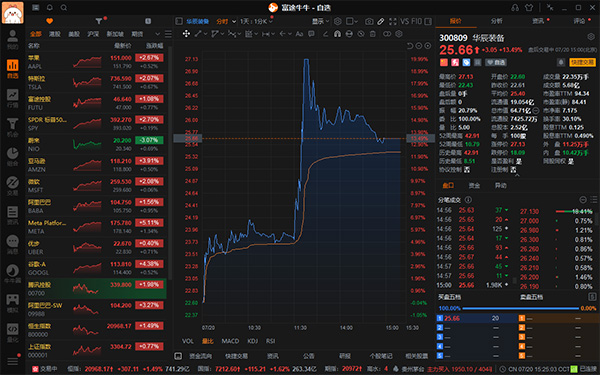The image size is (600, 375).
Task: Open the 显示 display dropdown
Action: click(320, 21)
